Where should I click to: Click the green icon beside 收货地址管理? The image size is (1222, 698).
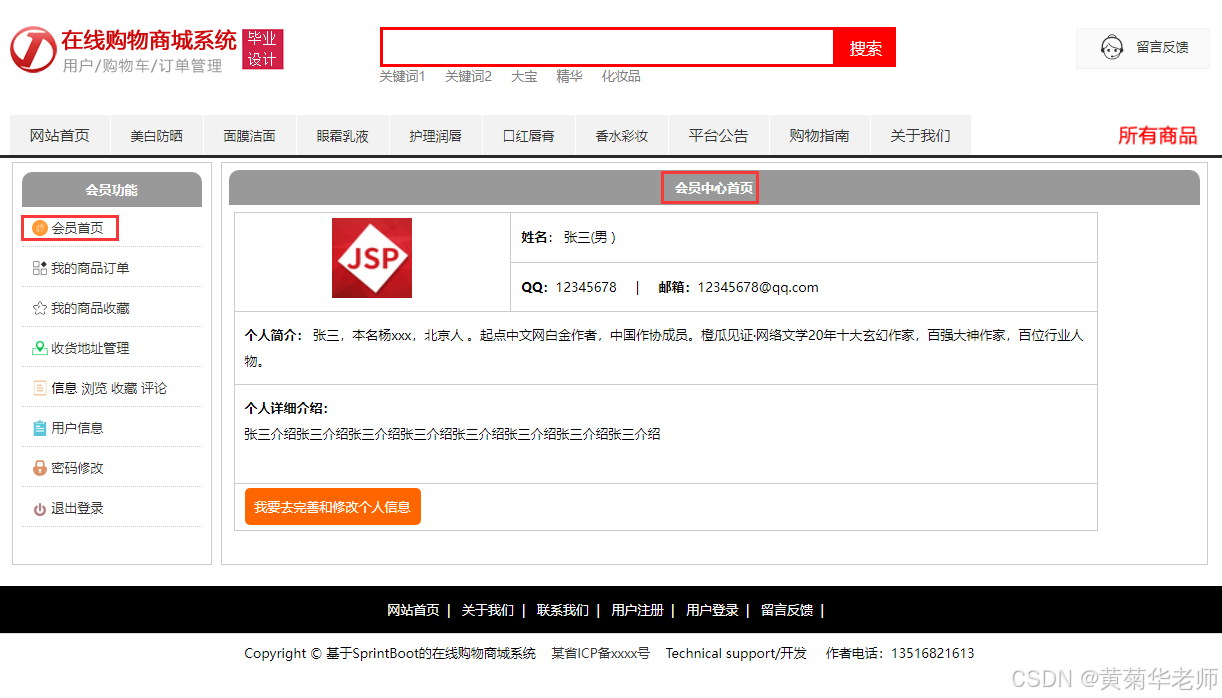point(40,348)
